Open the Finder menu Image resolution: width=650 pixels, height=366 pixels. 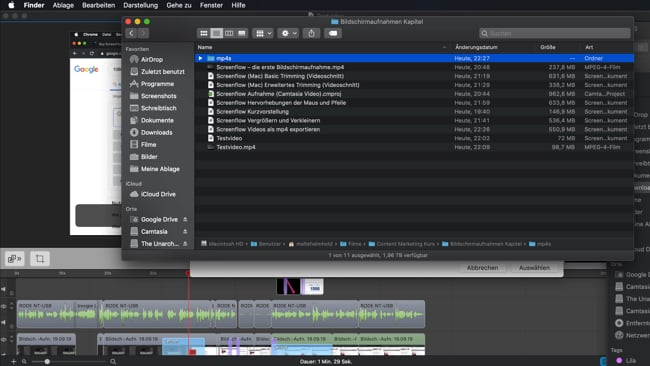click(x=34, y=5)
